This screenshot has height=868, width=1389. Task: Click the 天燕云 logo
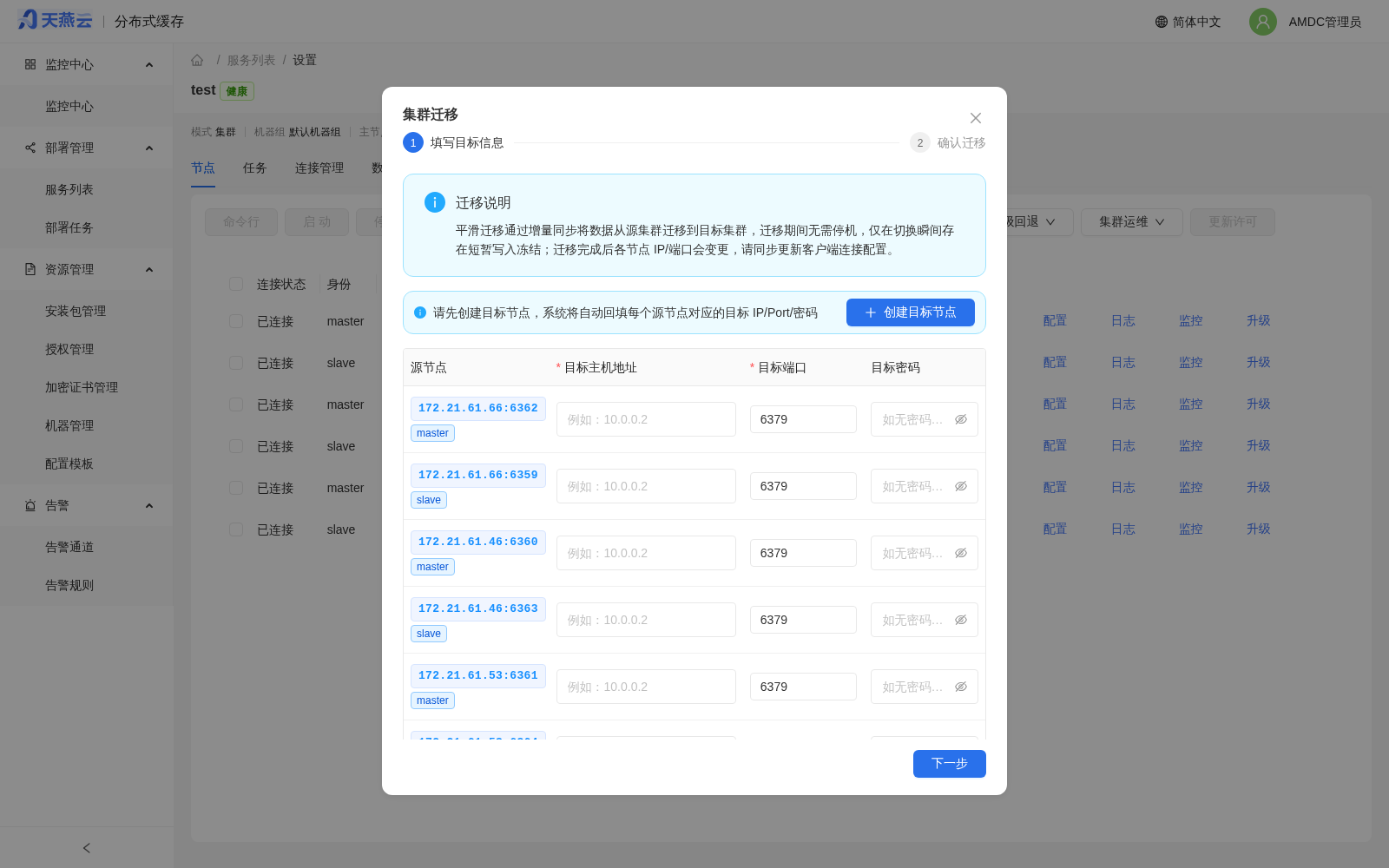point(55,20)
